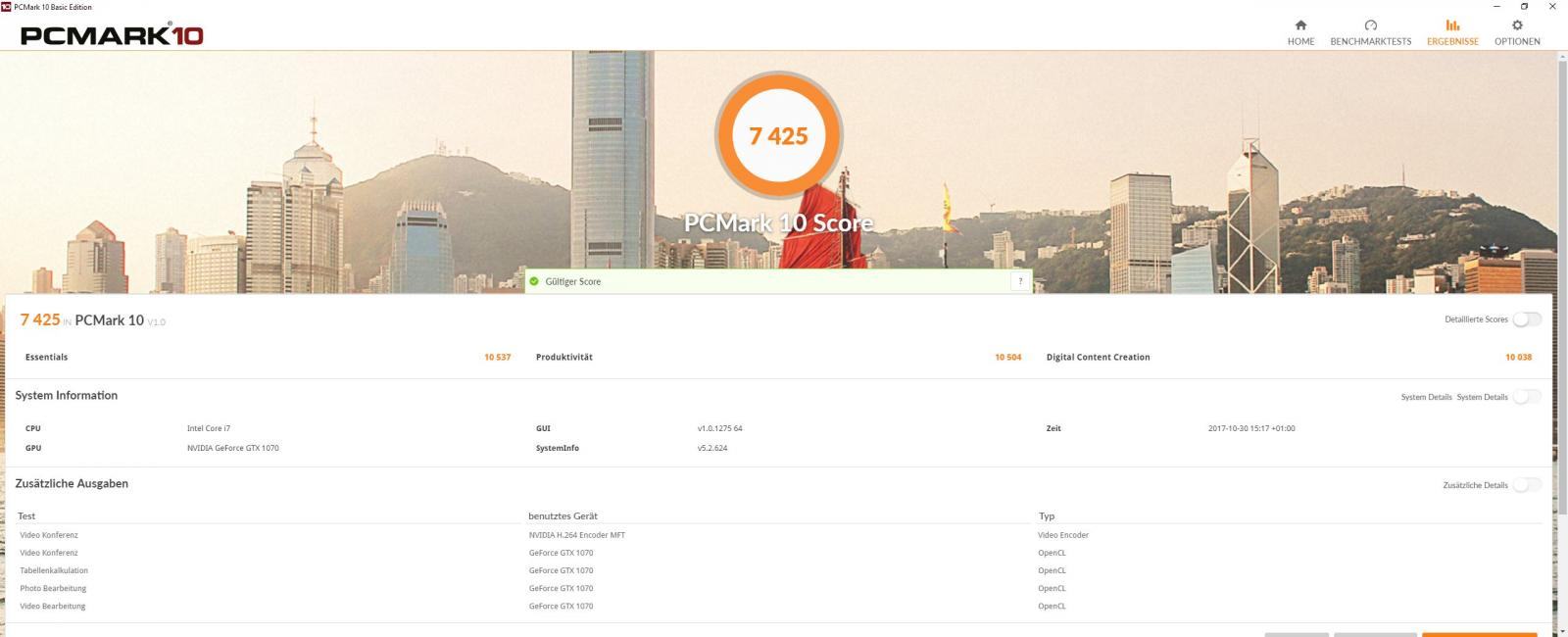Minimize the PCMark 10 window

point(1496,7)
